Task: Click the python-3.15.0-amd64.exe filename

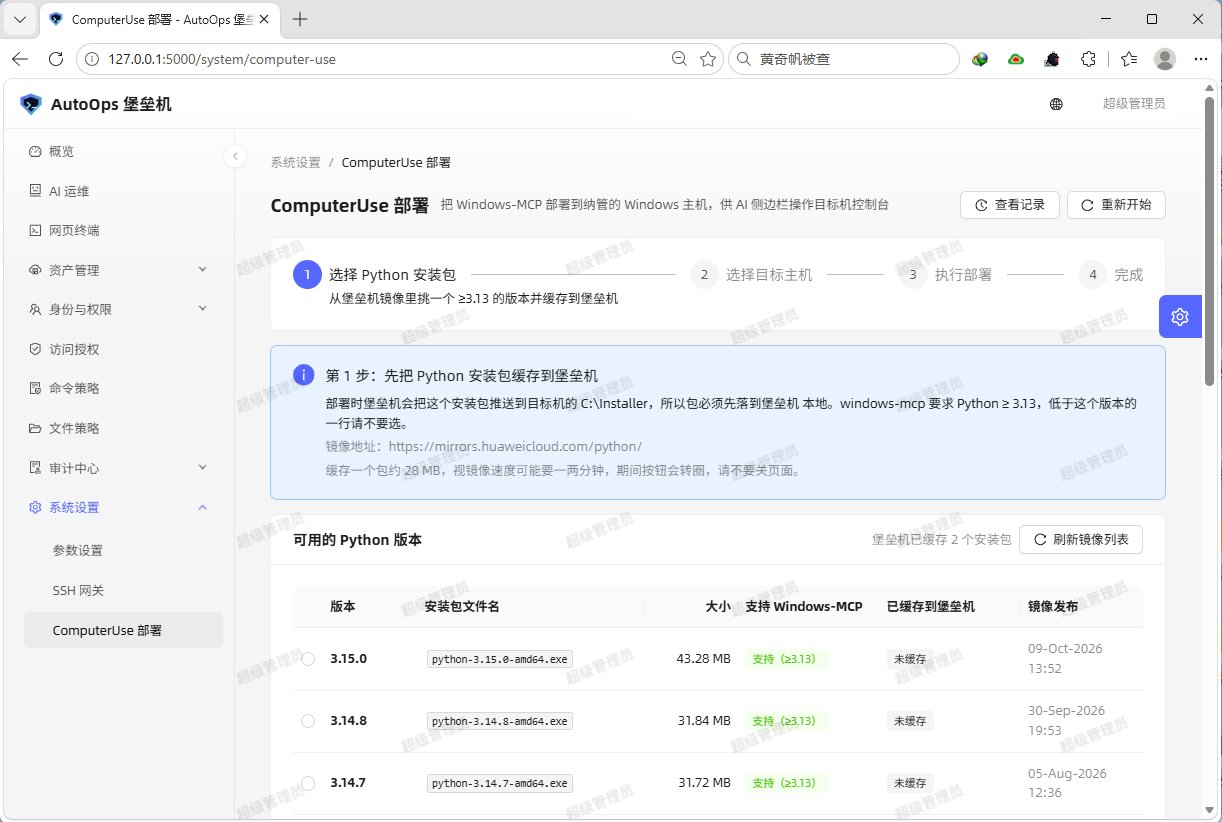Action: pyautogui.click(x=500, y=659)
